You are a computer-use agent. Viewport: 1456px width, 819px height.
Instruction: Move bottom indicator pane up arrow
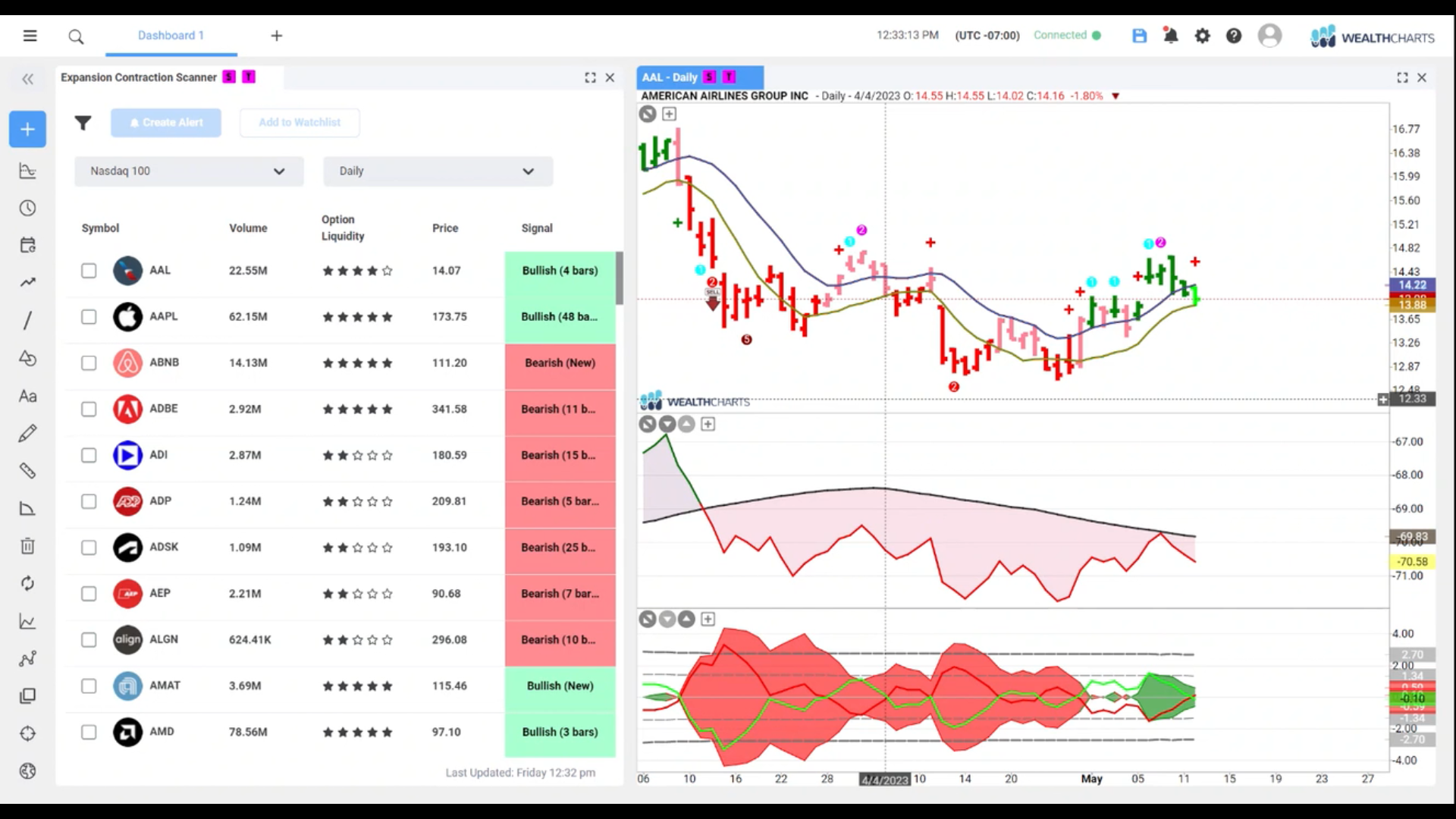coord(686,619)
